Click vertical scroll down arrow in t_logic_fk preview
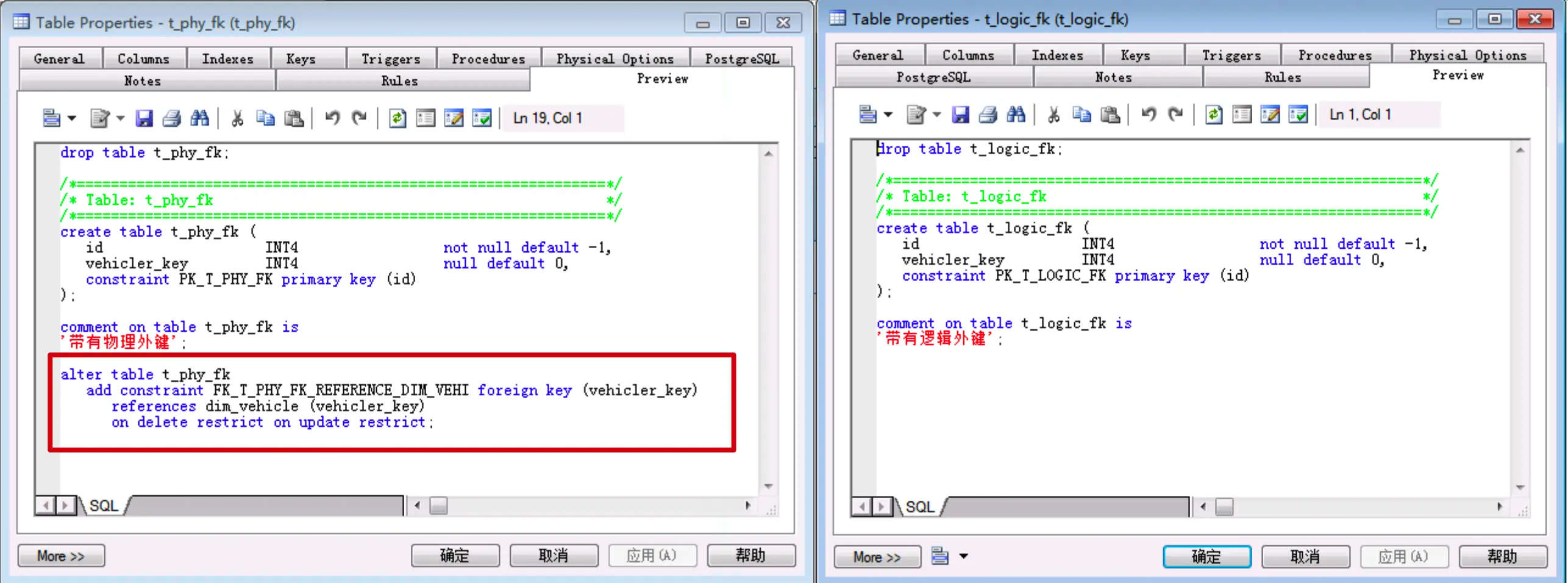The image size is (1568, 583). click(1520, 487)
